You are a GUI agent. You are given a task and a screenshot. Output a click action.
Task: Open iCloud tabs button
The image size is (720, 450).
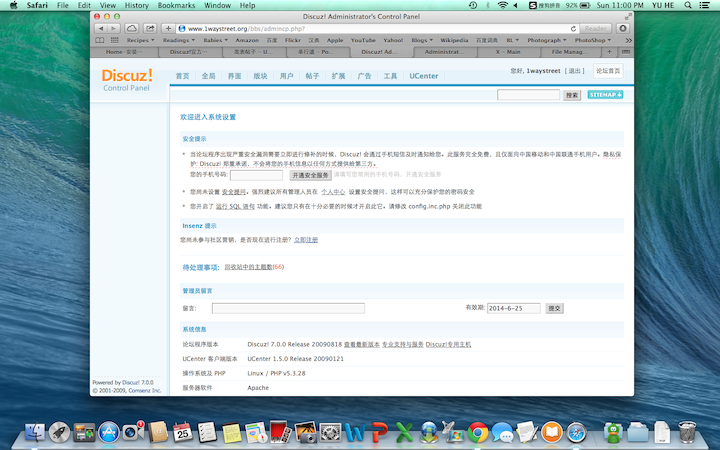(132, 28)
